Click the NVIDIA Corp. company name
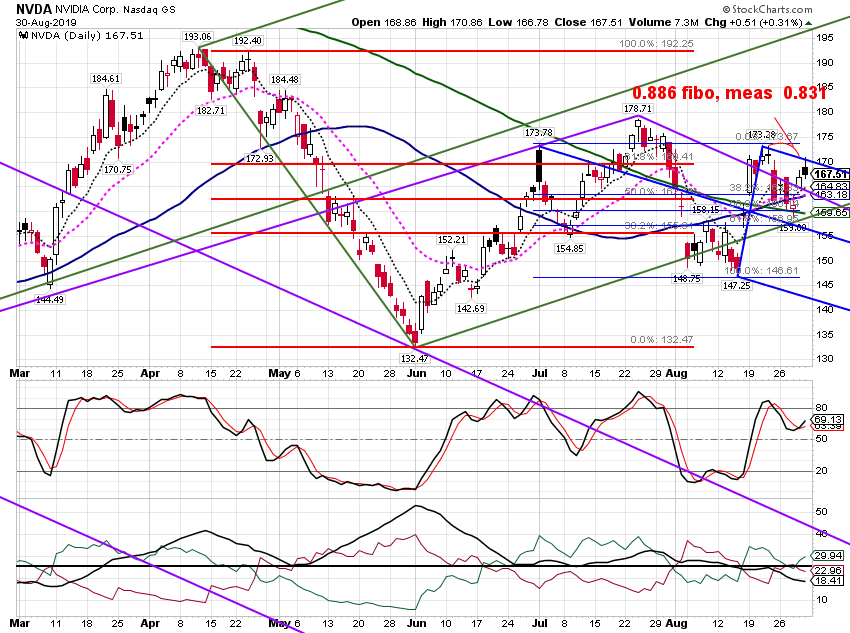The width and height of the screenshot is (850, 633). coord(86,10)
